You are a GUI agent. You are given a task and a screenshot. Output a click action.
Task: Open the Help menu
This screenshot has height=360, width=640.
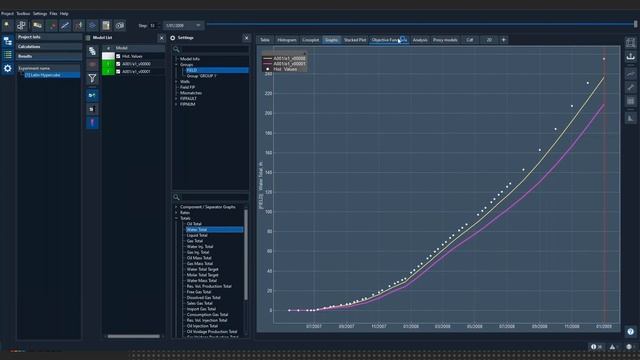pos(64,13)
